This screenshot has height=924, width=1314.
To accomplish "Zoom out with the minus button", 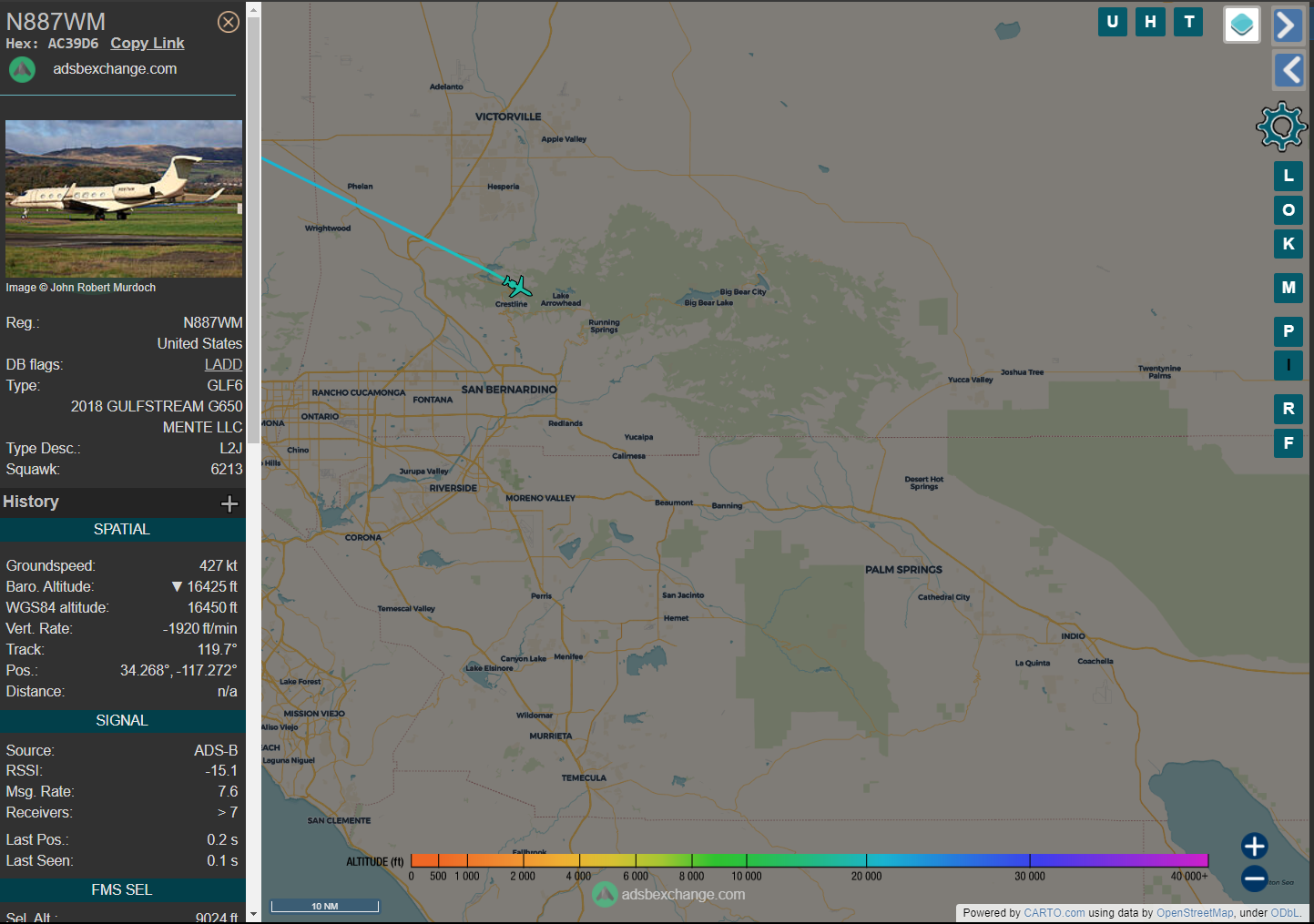I will pos(1255,878).
